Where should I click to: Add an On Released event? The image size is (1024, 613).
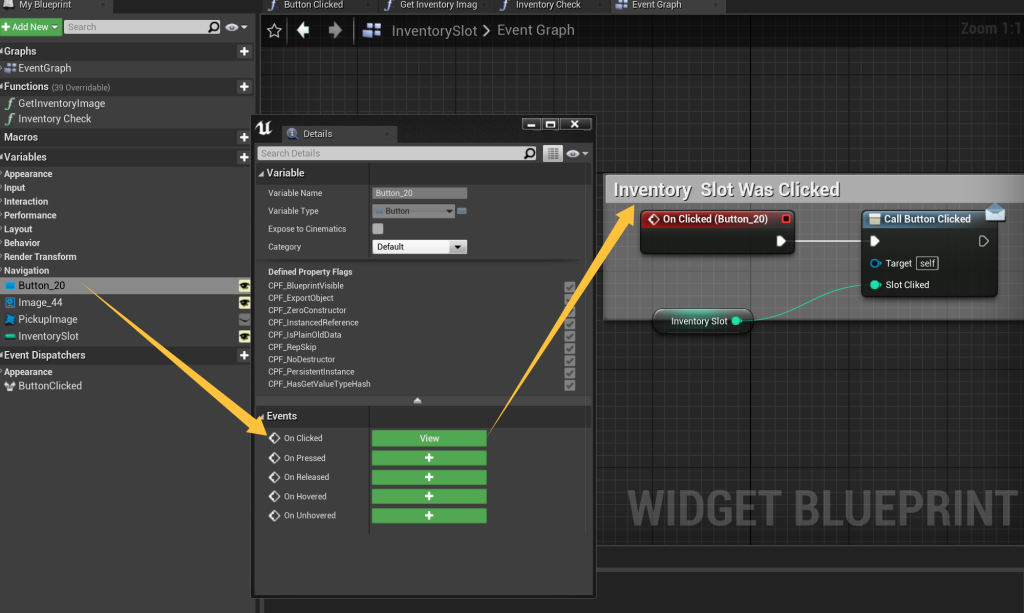tap(429, 477)
